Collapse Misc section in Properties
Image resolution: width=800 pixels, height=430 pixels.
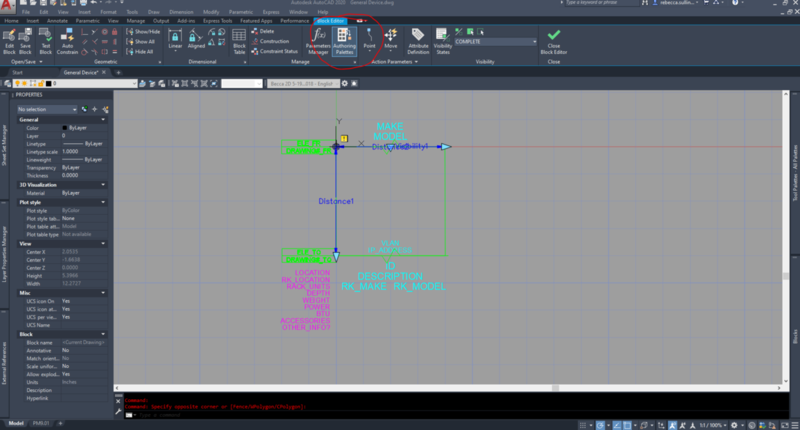coord(103,293)
